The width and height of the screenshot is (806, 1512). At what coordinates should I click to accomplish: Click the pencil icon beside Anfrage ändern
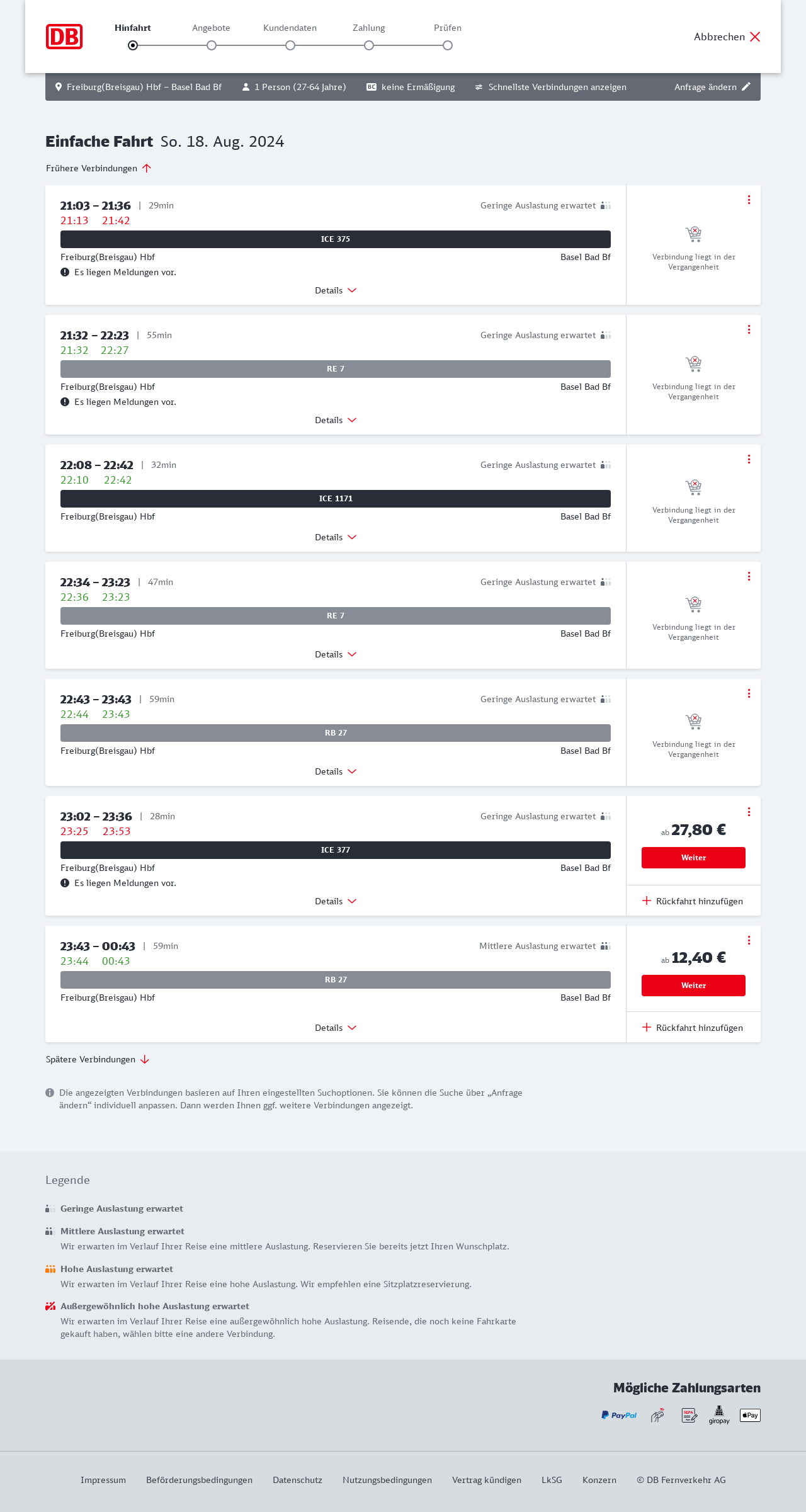tap(746, 87)
